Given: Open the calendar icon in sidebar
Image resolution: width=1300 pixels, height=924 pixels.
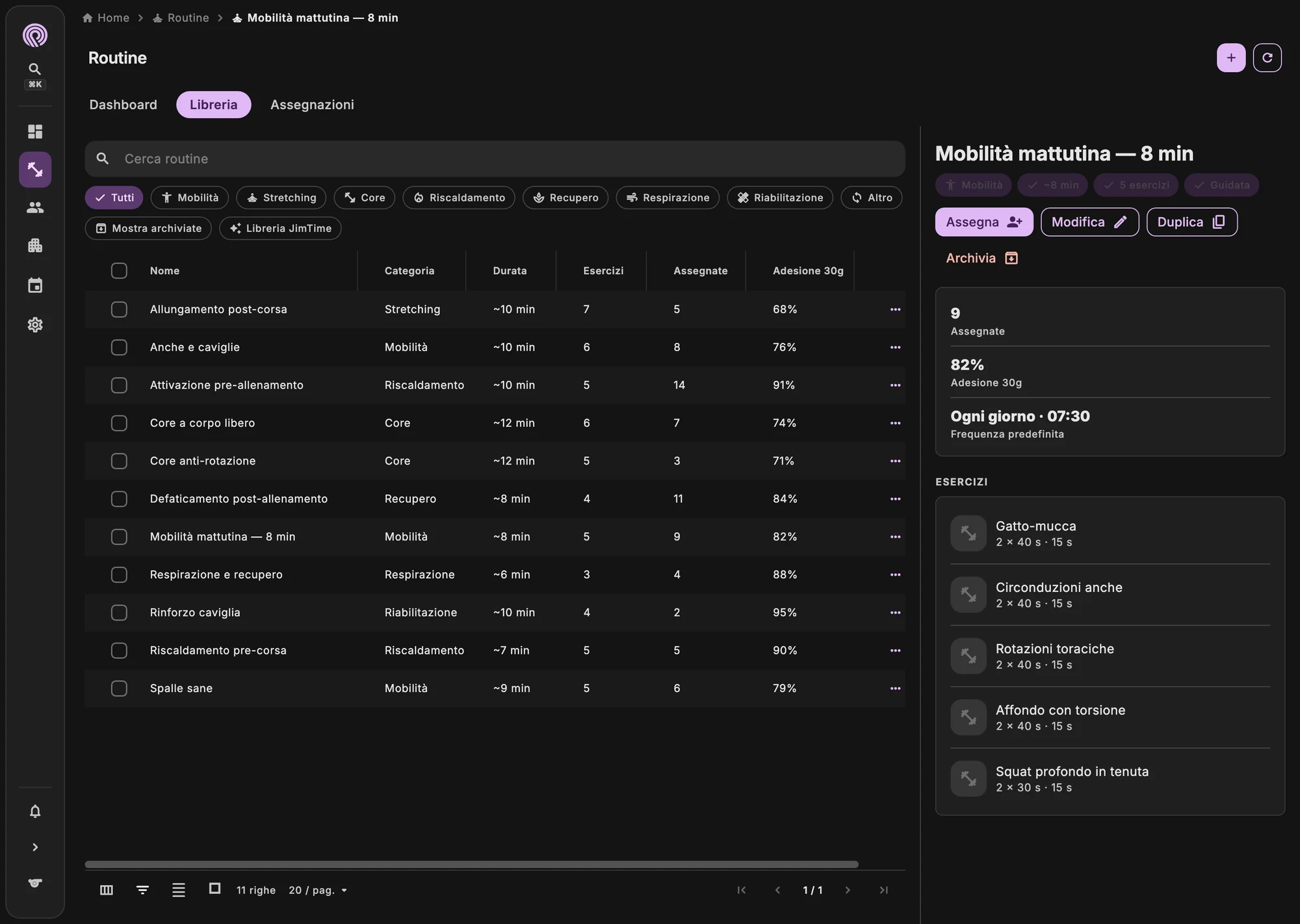Looking at the screenshot, I should coord(35,285).
